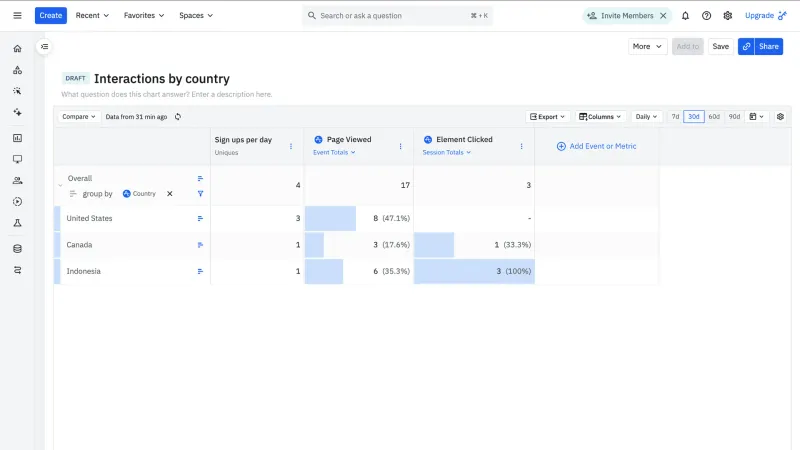
Task: Click the Indonesia 3 (100%) Element Clicked cell
Action: coord(474,271)
